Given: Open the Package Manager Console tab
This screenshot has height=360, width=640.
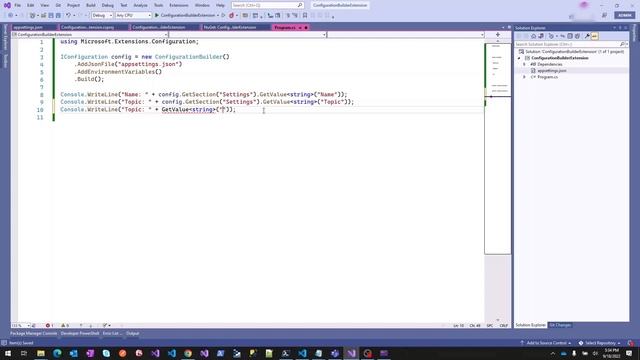Looking at the screenshot, I should click(33, 333).
